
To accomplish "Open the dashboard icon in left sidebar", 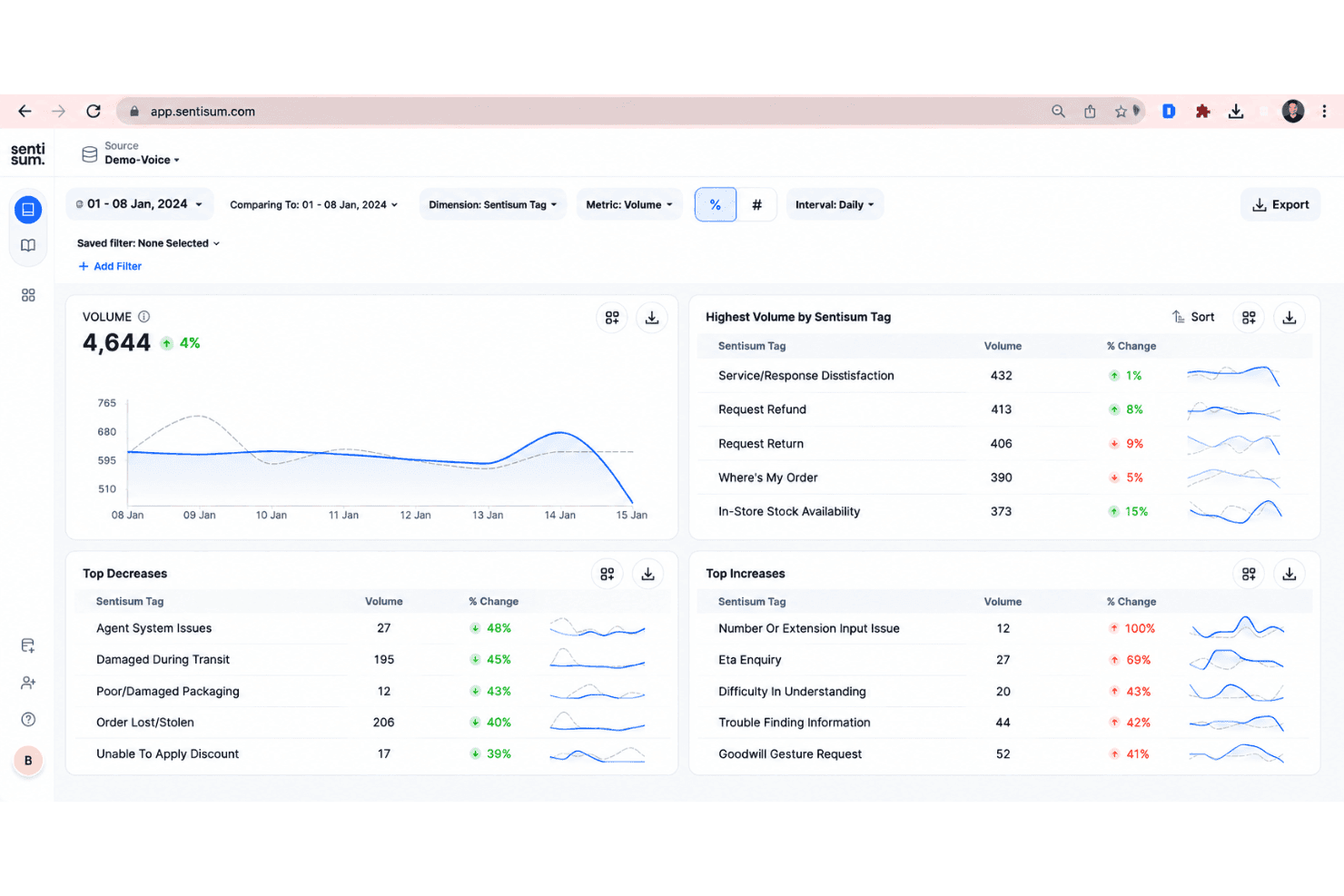I will pos(28,210).
